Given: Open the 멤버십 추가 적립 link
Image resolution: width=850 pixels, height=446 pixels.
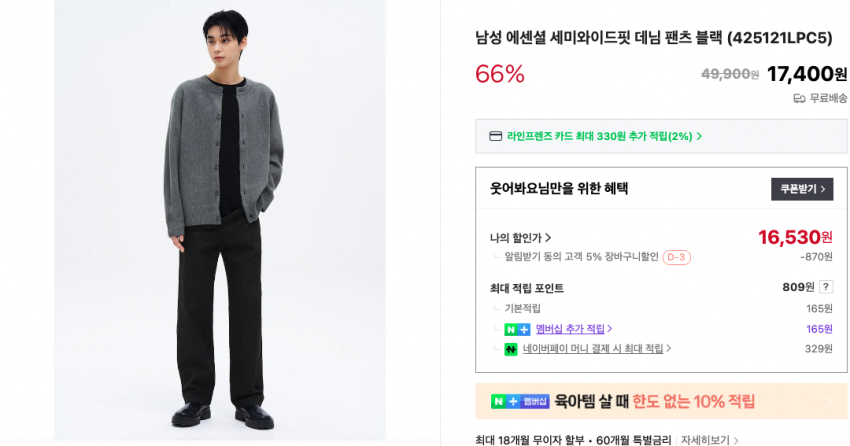Looking at the screenshot, I should pyautogui.click(x=573, y=329).
